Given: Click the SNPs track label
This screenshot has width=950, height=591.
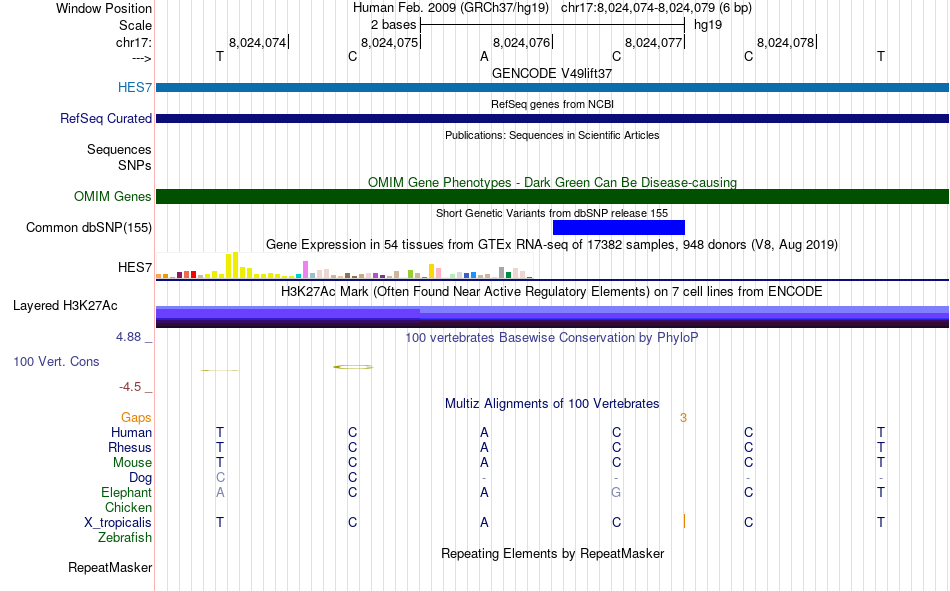Looking at the screenshot, I should tap(135, 165).
